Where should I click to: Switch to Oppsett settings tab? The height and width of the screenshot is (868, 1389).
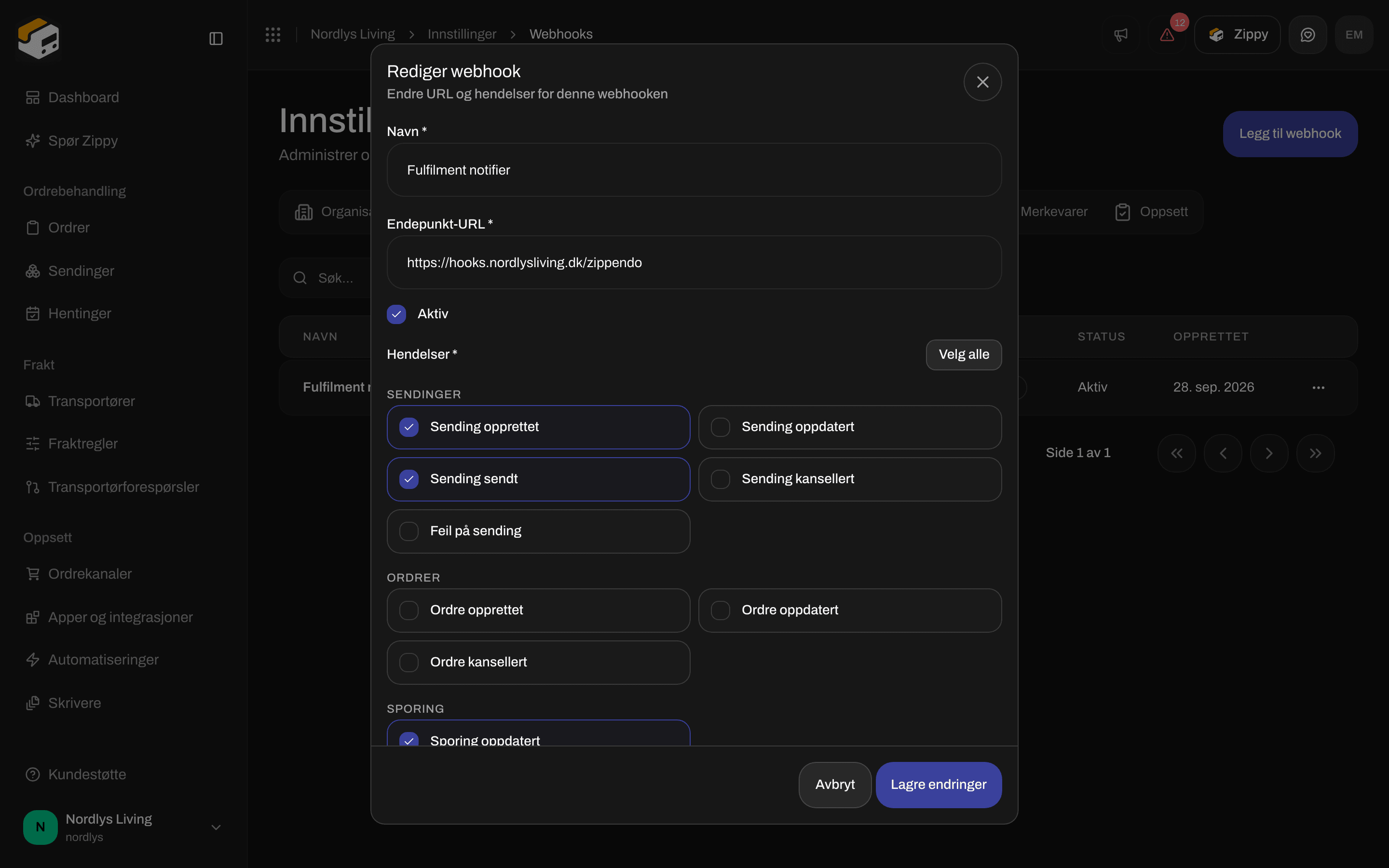click(x=1151, y=212)
